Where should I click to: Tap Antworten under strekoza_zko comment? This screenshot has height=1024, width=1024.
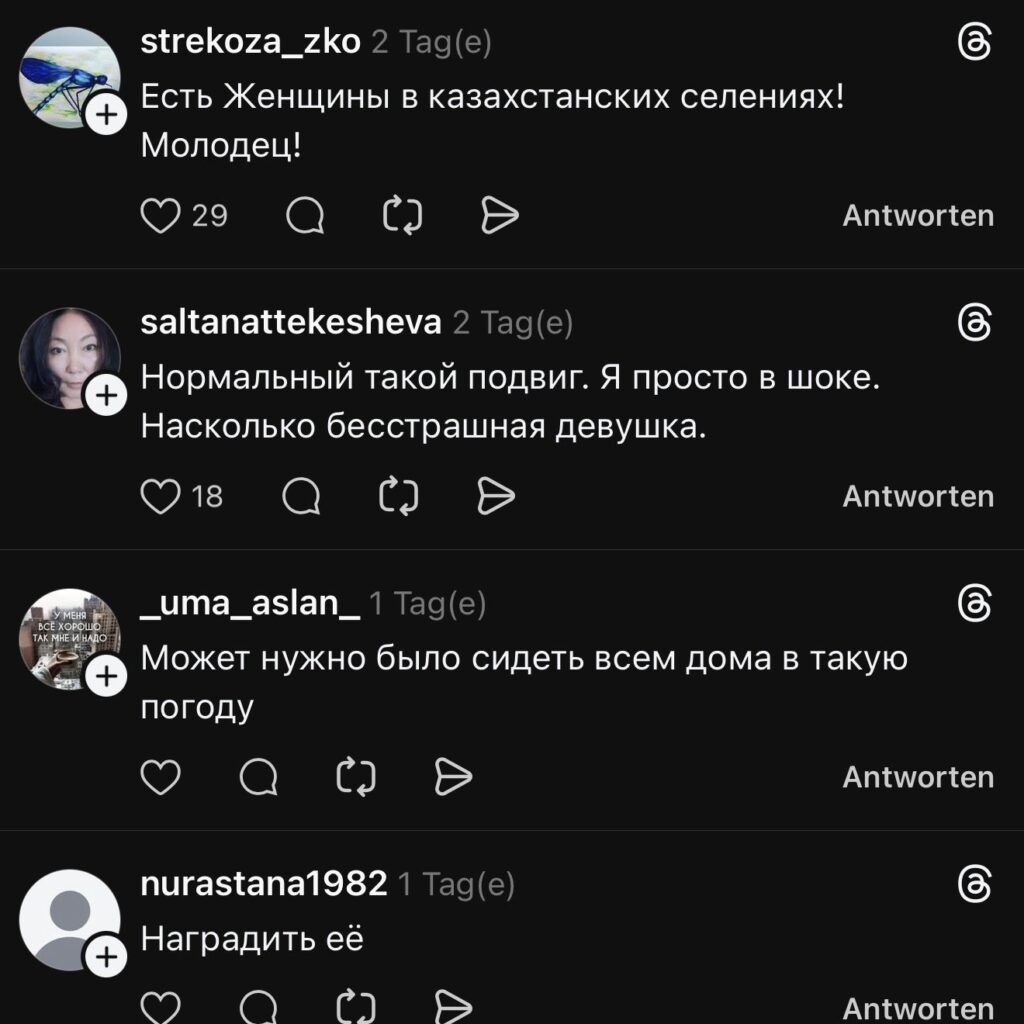(x=918, y=216)
